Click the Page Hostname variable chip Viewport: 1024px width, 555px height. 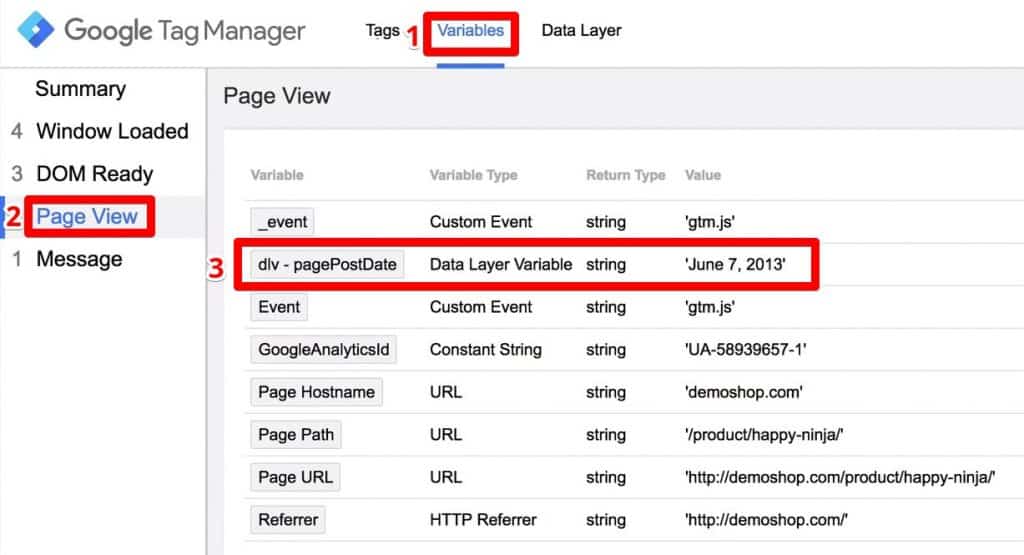pyautogui.click(x=316, y=392)
